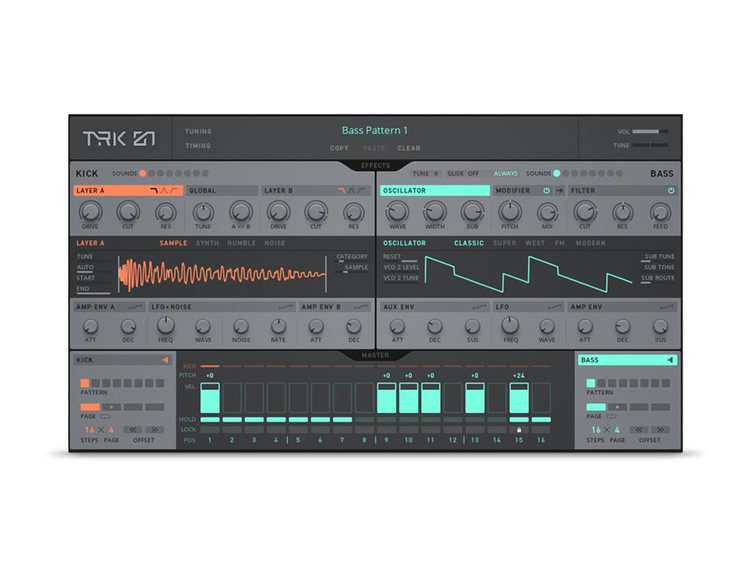750x563 pixels.
Task: Click the Kick Layer A Drive knob
Action: [x=90, y=211]
